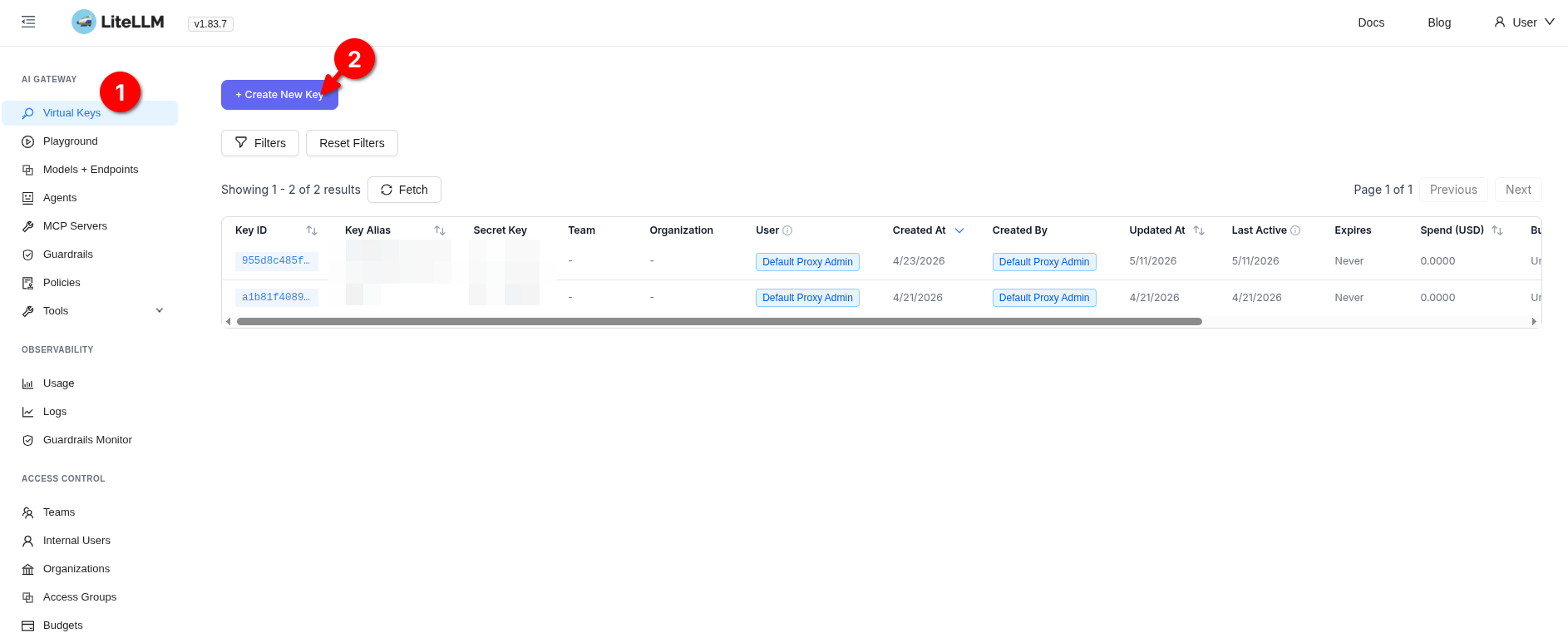
Task: Go to Models + Endpoints page
Action: click(x=91, y=170)
